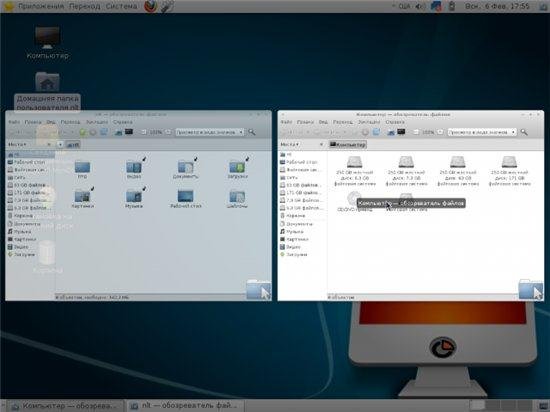Switch to nlt window via bottom taskbar
This screenshot has height=412, width=550.
(185, 406)
